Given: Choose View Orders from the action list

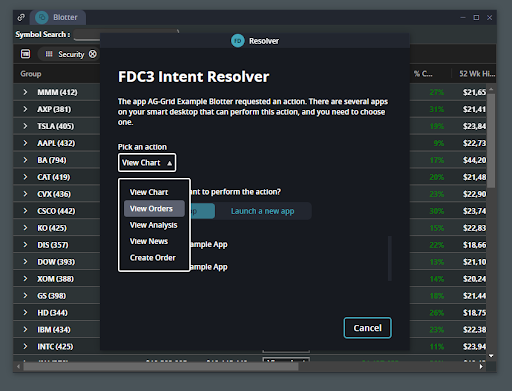Looking at the screenshot, I should click(154, 209).
